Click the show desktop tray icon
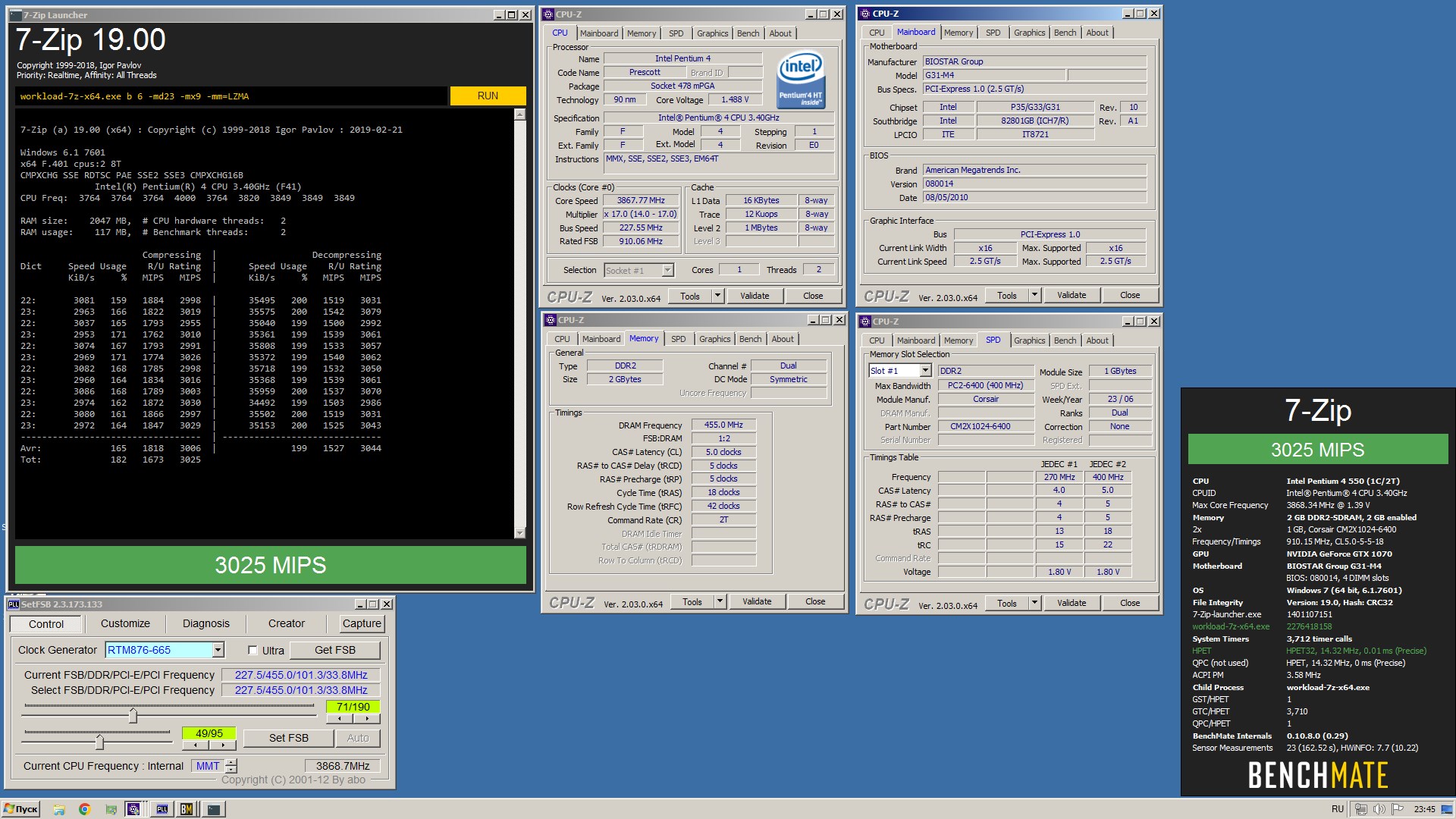The height and width of the screenshot is (819, 1456). point(1447,809)
